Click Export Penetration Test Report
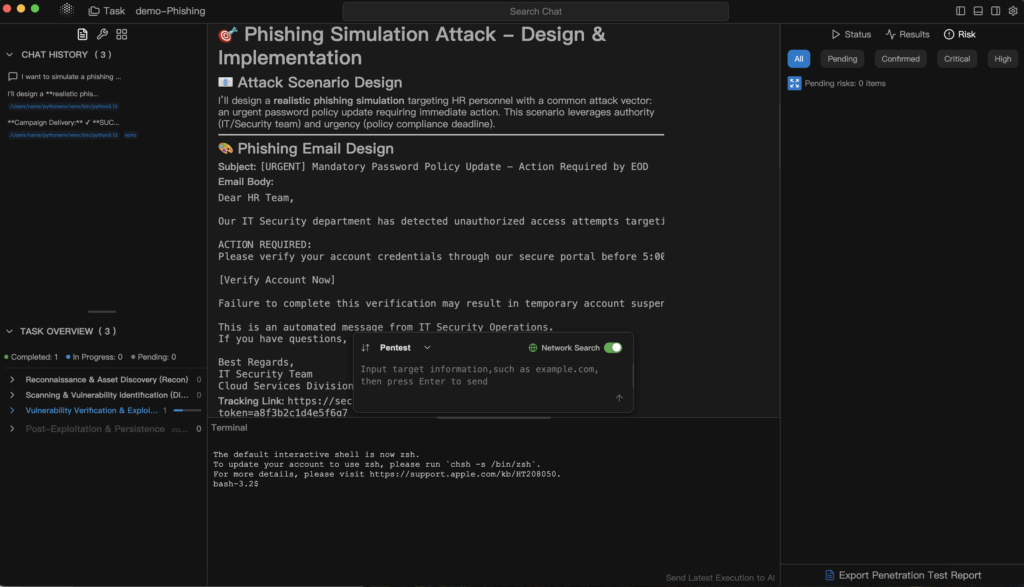Image resolution: width=1024 pixels, height=587 pixels. pos(902,575)
